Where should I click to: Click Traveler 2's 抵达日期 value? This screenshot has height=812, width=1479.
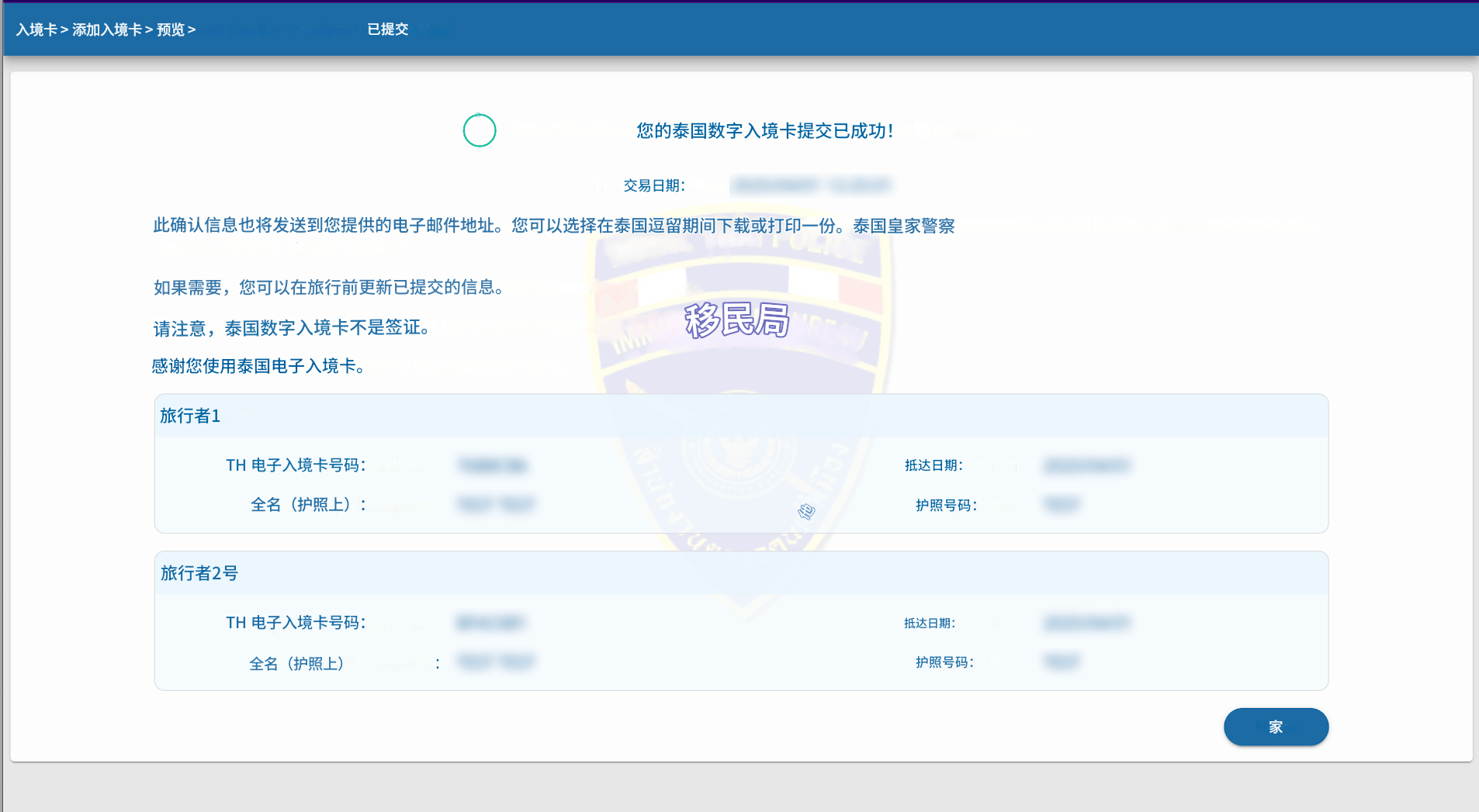pyautogui.click(x=1086, y=623)
